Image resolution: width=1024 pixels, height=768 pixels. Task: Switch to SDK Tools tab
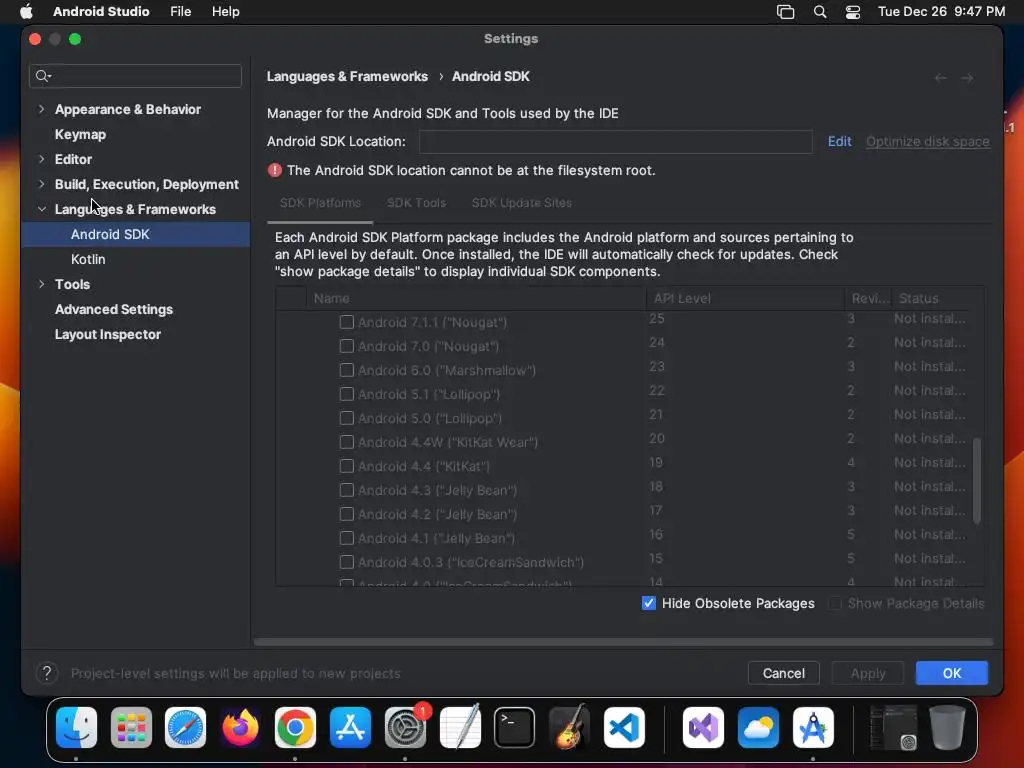[x=416, y=203]
